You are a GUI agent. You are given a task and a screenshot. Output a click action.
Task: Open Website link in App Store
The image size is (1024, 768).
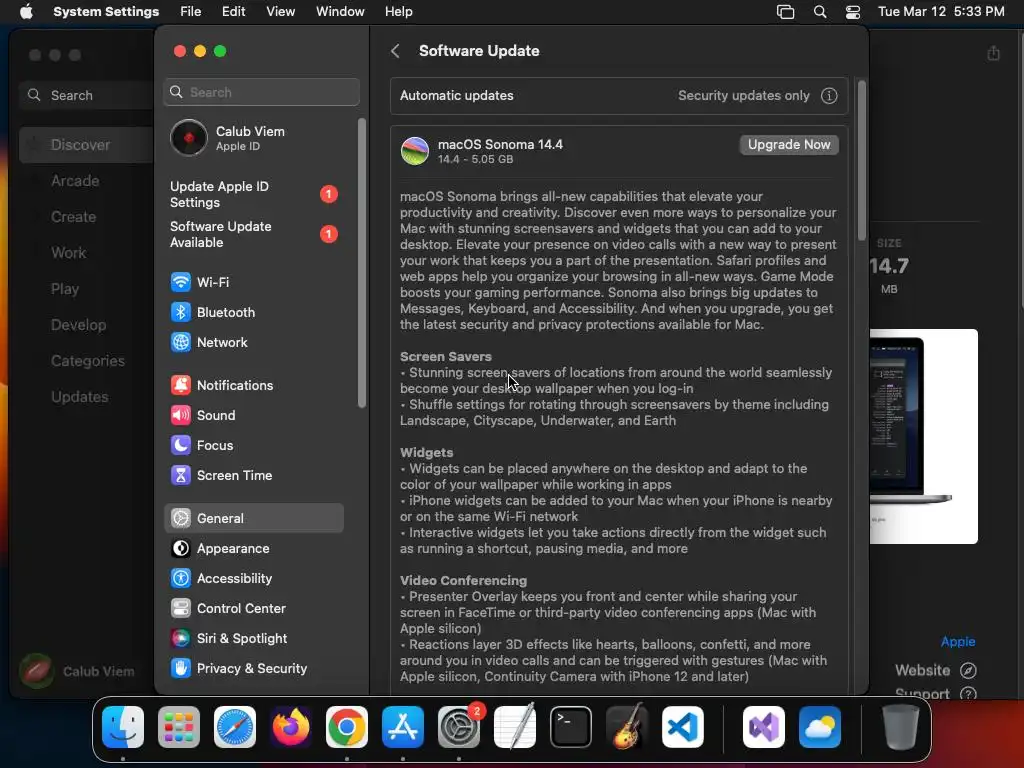point(935,670)
